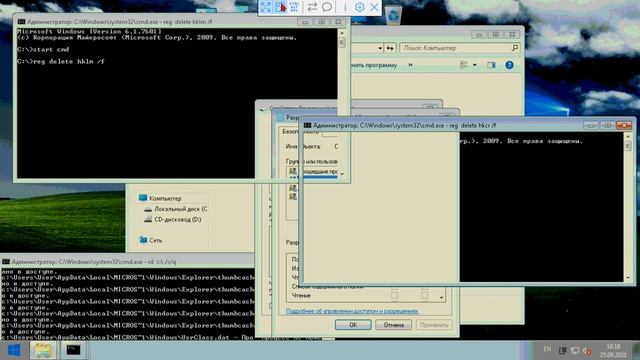
Task: Click the hklm cmd window title bar icon
Action: [x=21, y=22]
